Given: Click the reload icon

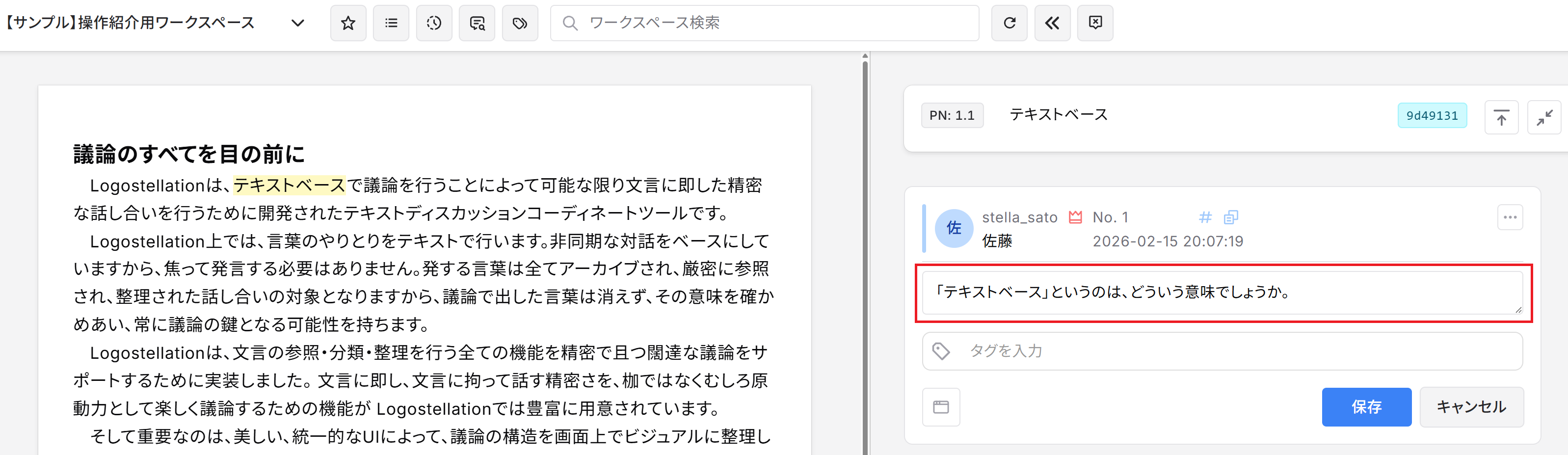Looking at the screenshot, I should 1009,23.
